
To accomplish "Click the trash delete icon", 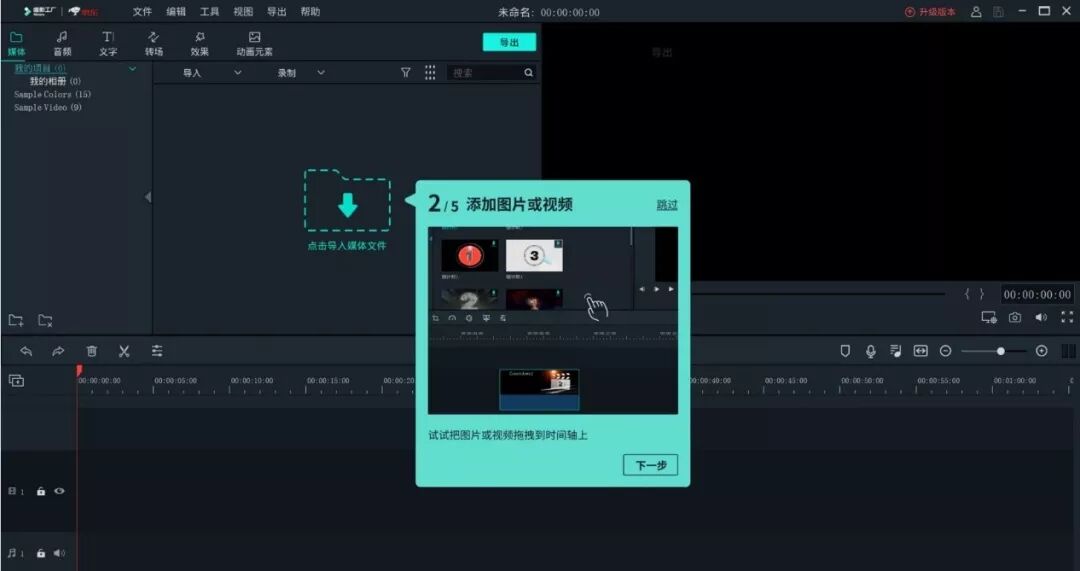I will tap(92, 351).
